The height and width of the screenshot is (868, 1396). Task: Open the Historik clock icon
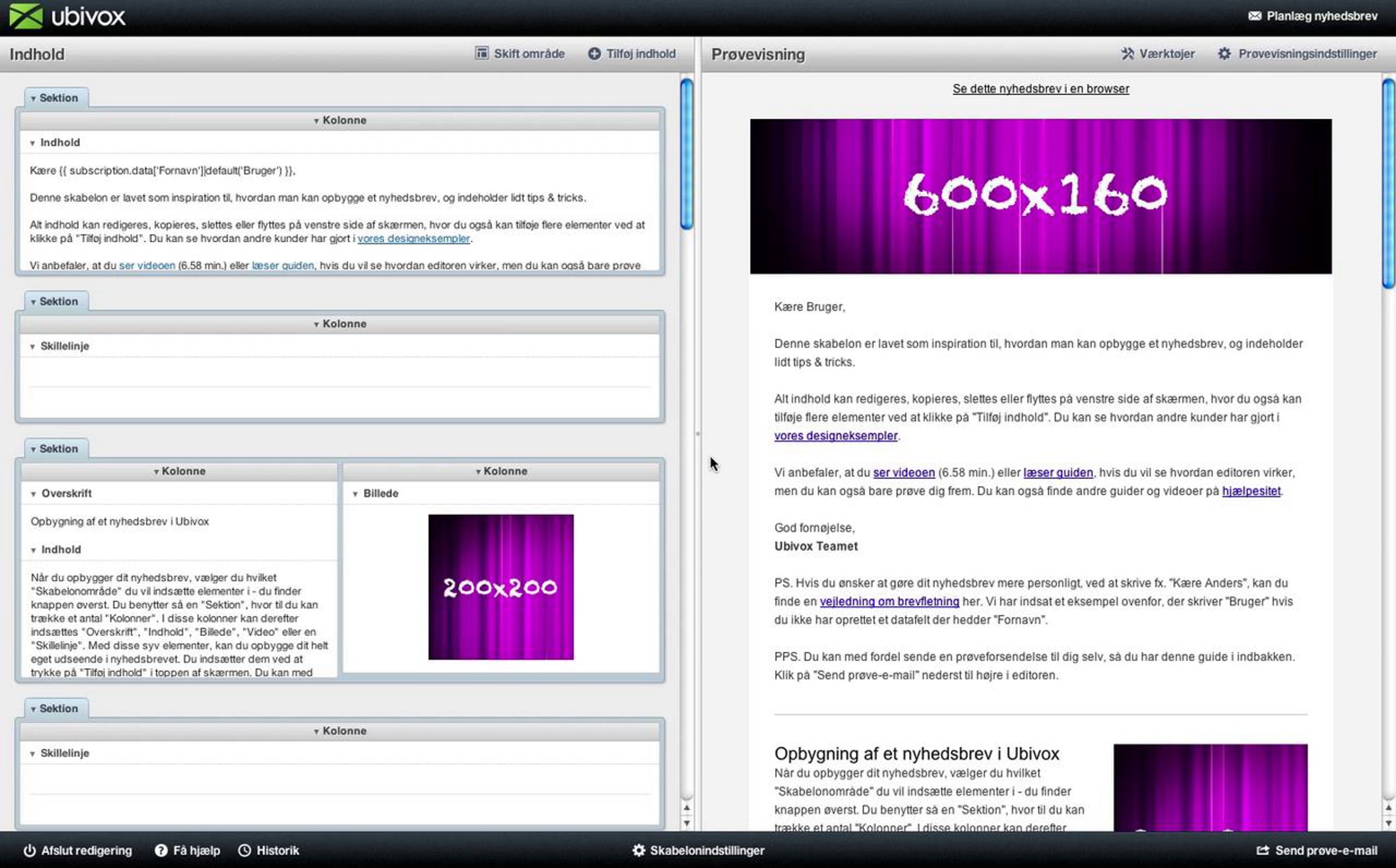[x=244, y=850]
